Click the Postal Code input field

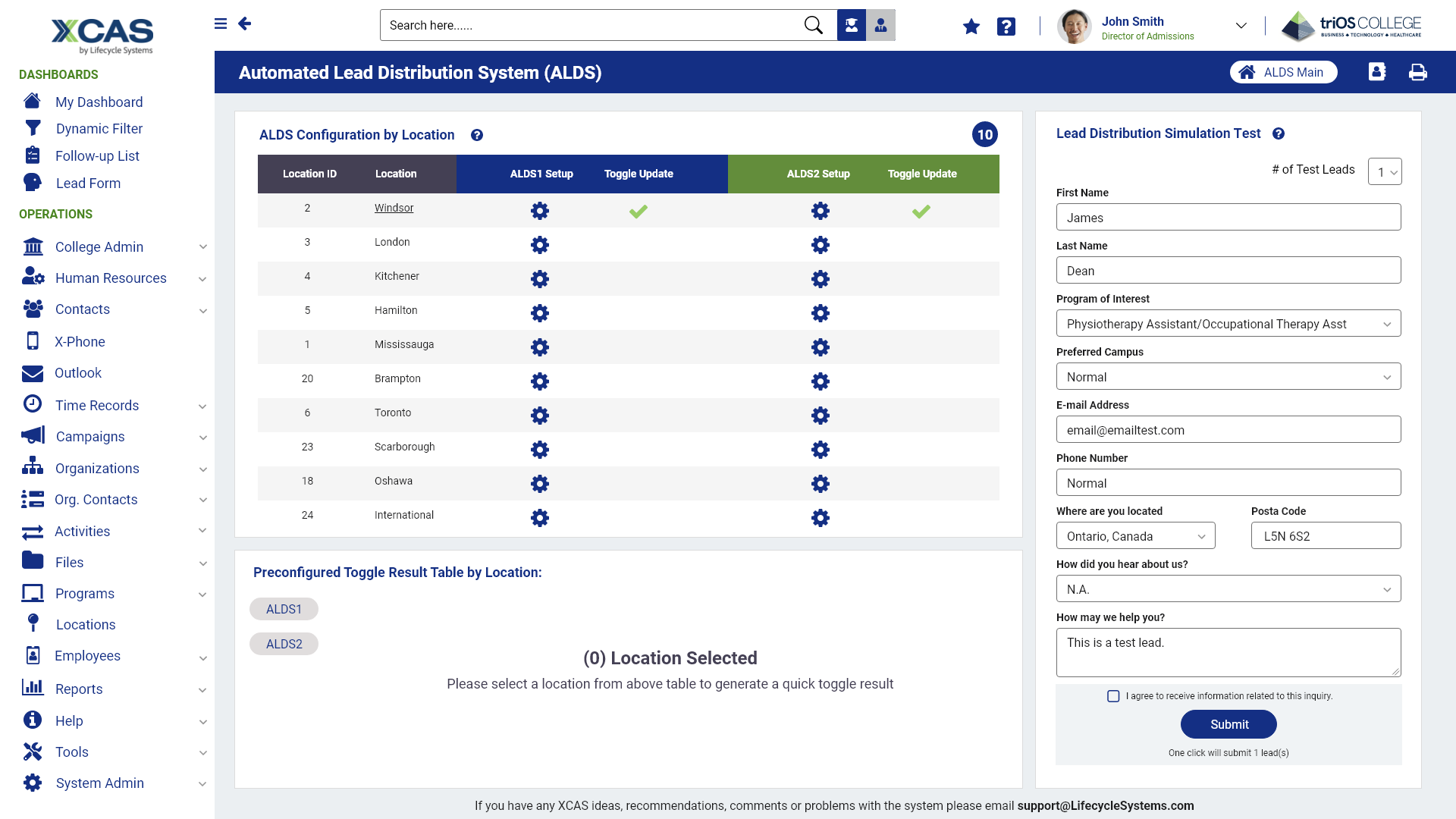click(1325, 536)
